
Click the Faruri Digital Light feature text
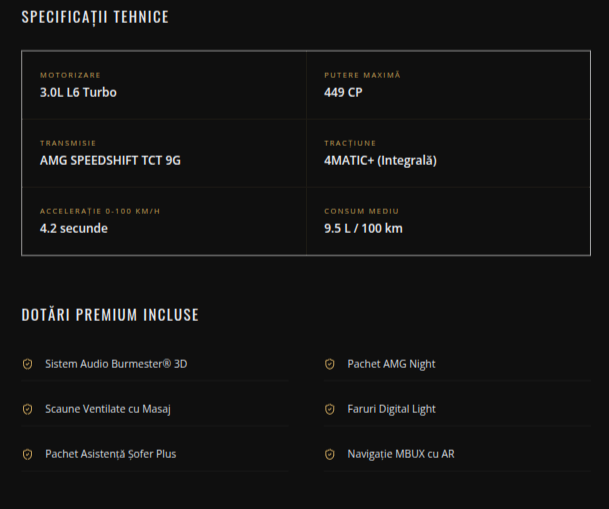[x=392, y=409]
